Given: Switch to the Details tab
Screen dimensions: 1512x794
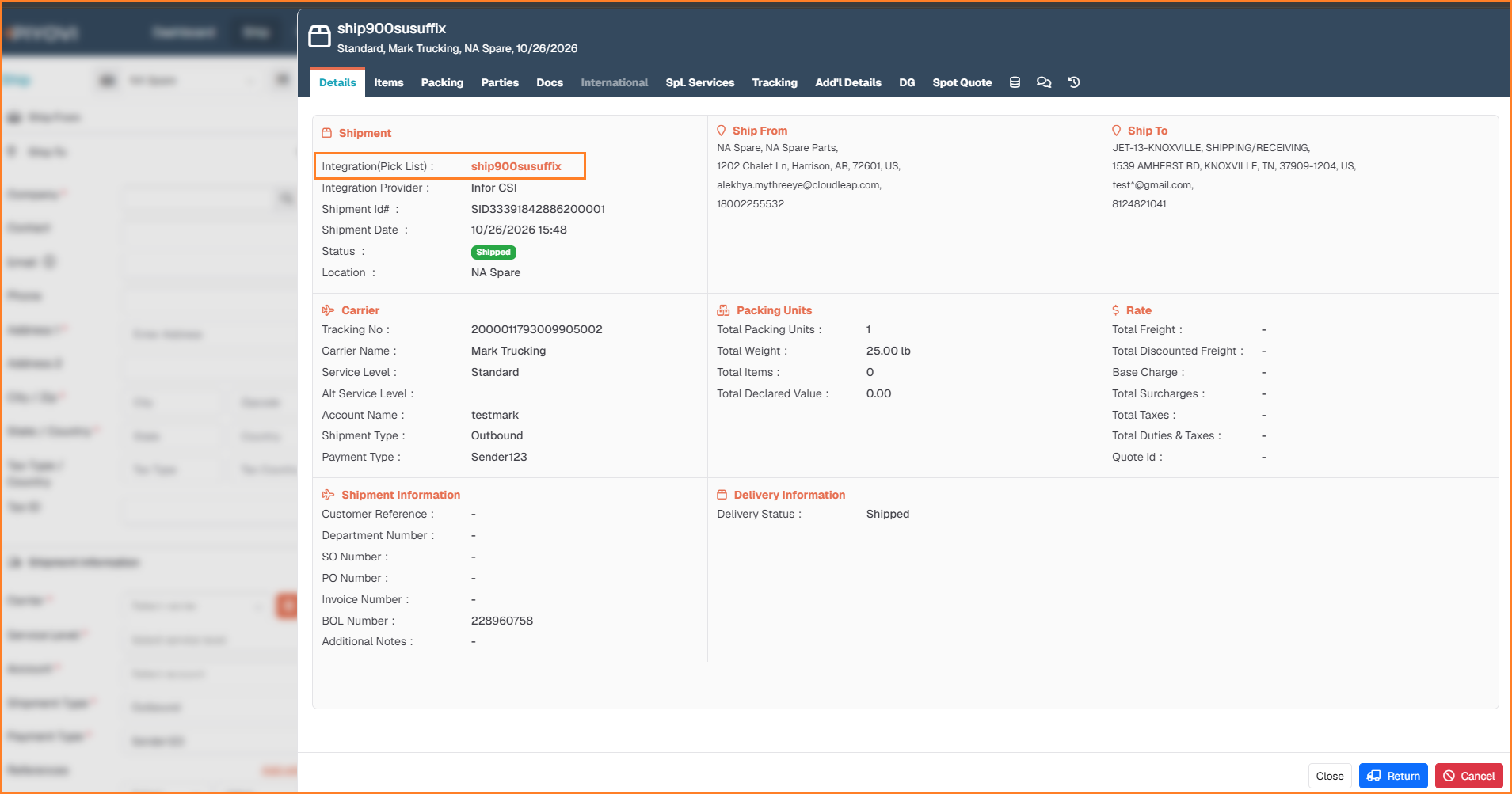Looking at the screenshot, I should [x=337, y=82].
